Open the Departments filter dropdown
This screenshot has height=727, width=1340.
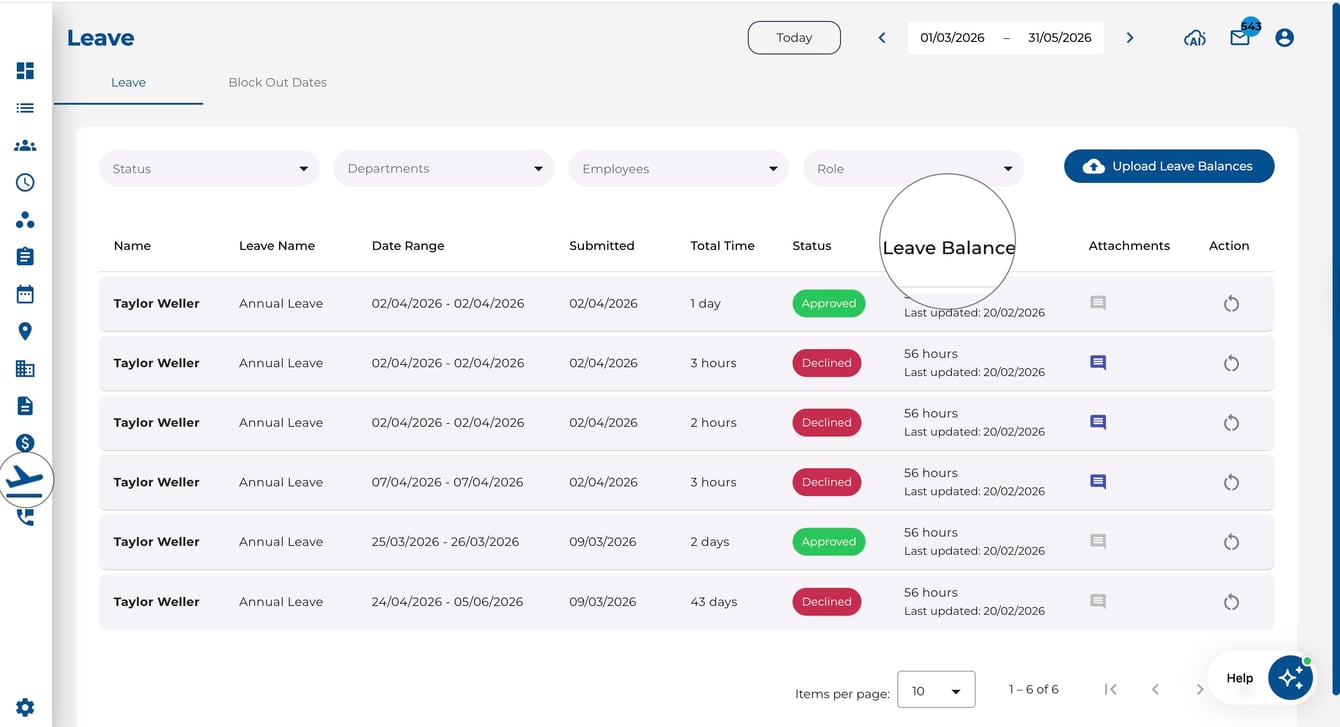[x=444, y=168]
